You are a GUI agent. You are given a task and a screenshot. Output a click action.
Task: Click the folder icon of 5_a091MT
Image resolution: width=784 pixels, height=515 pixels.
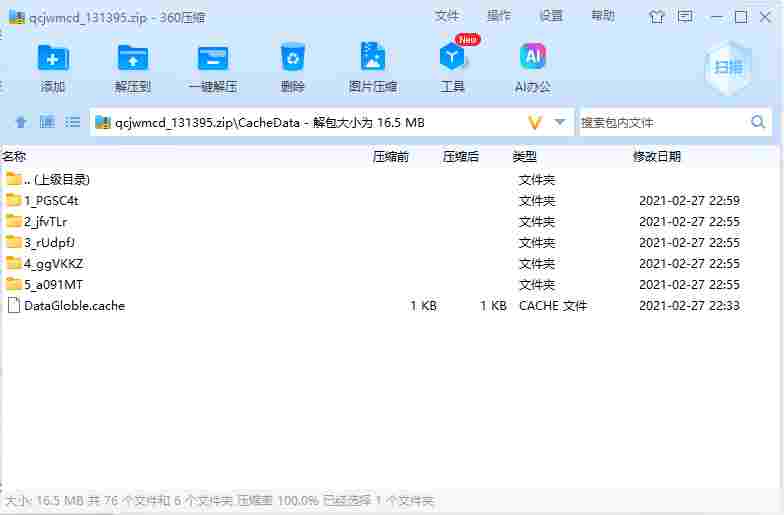(14, 284)
